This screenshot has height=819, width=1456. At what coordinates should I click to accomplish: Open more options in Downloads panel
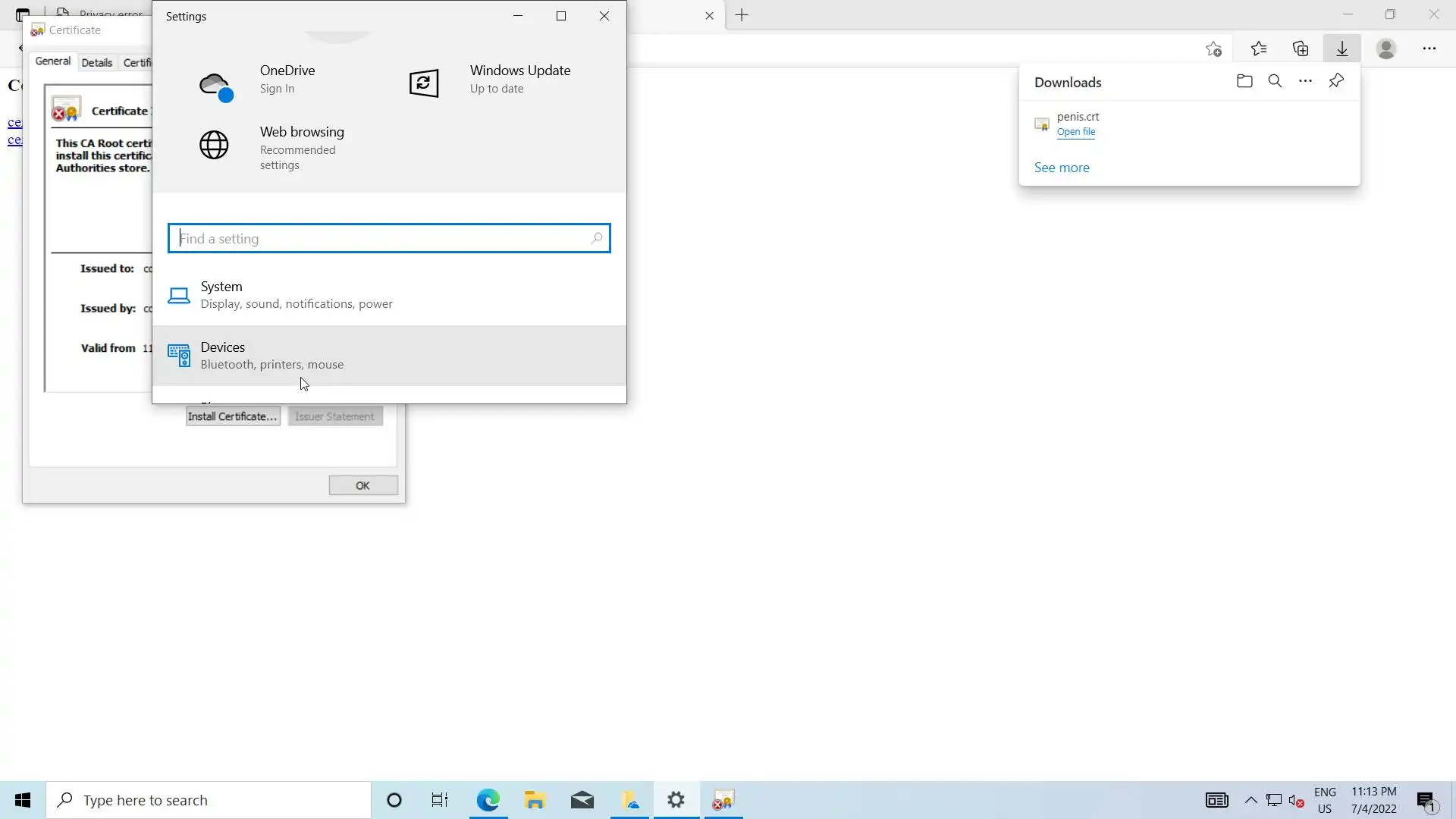(x=1305, y=81)
